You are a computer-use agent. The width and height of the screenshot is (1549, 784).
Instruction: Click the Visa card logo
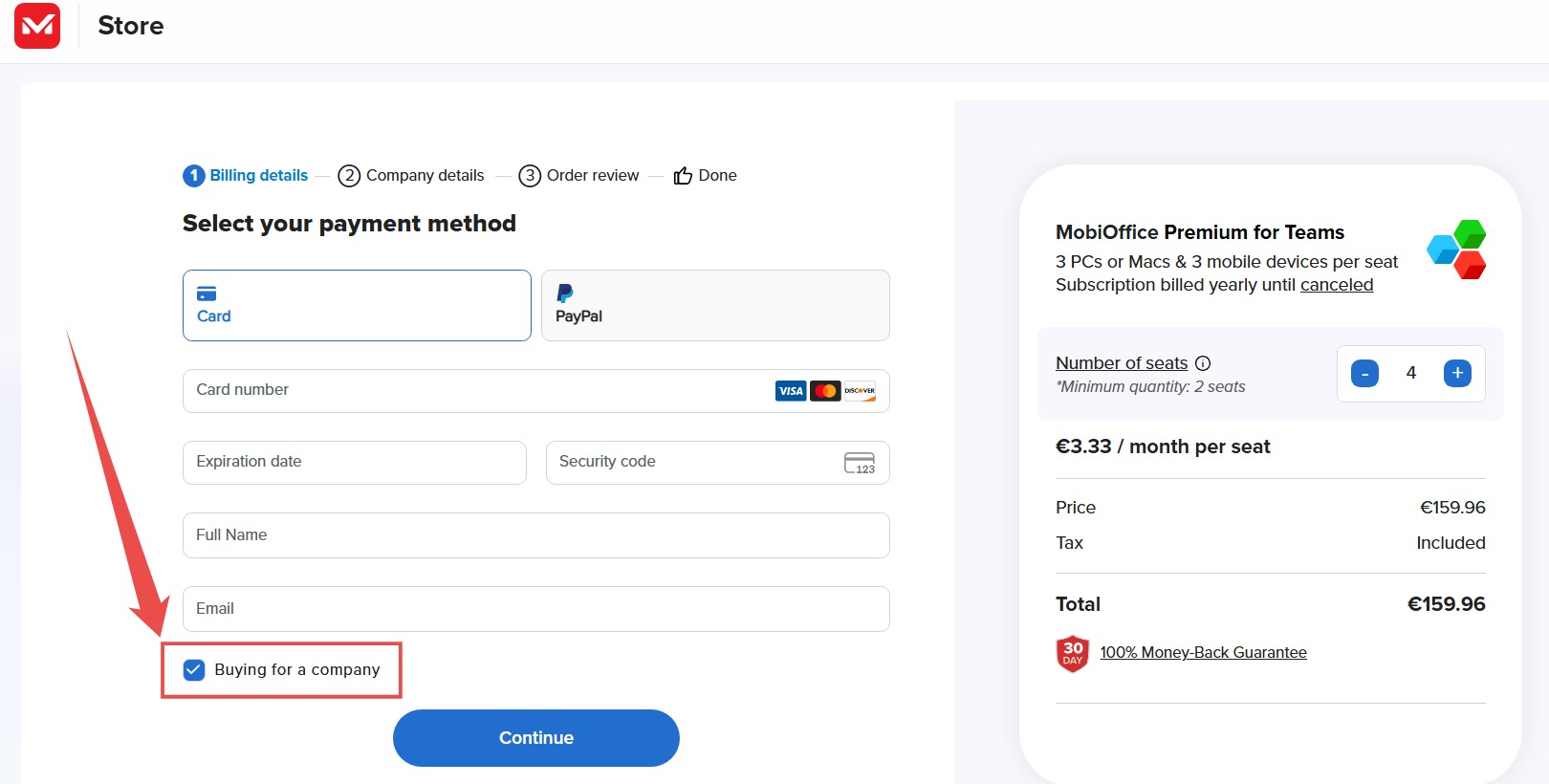(791, 391)
